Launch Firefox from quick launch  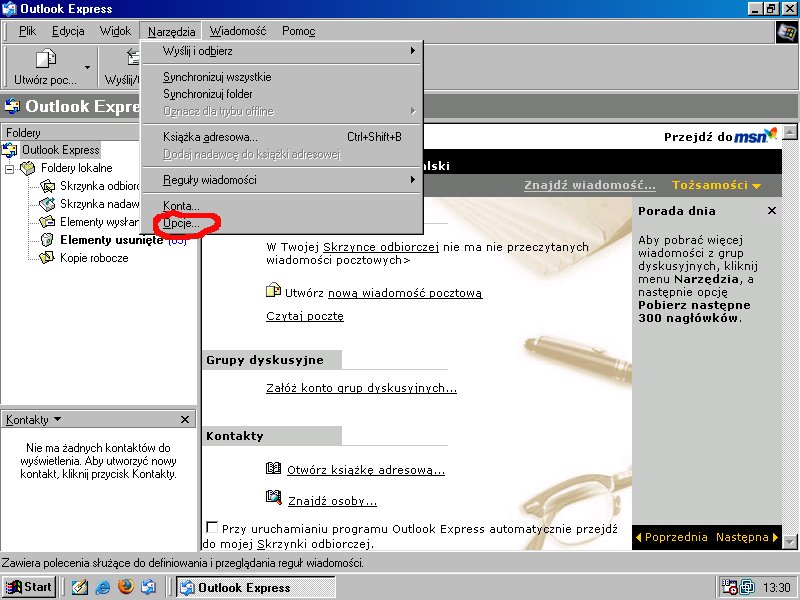126,587
